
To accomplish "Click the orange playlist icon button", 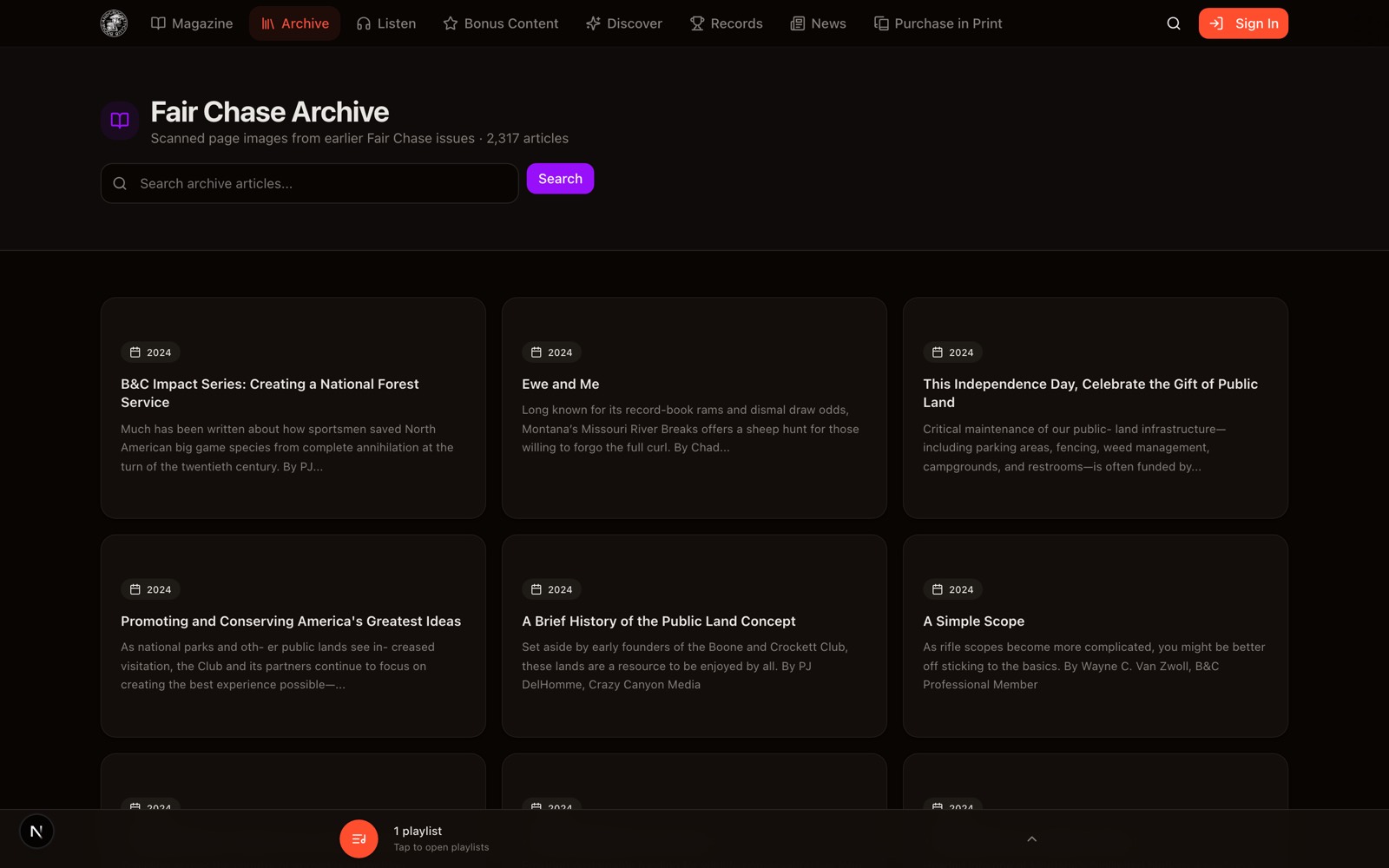I will click(359, 838).
